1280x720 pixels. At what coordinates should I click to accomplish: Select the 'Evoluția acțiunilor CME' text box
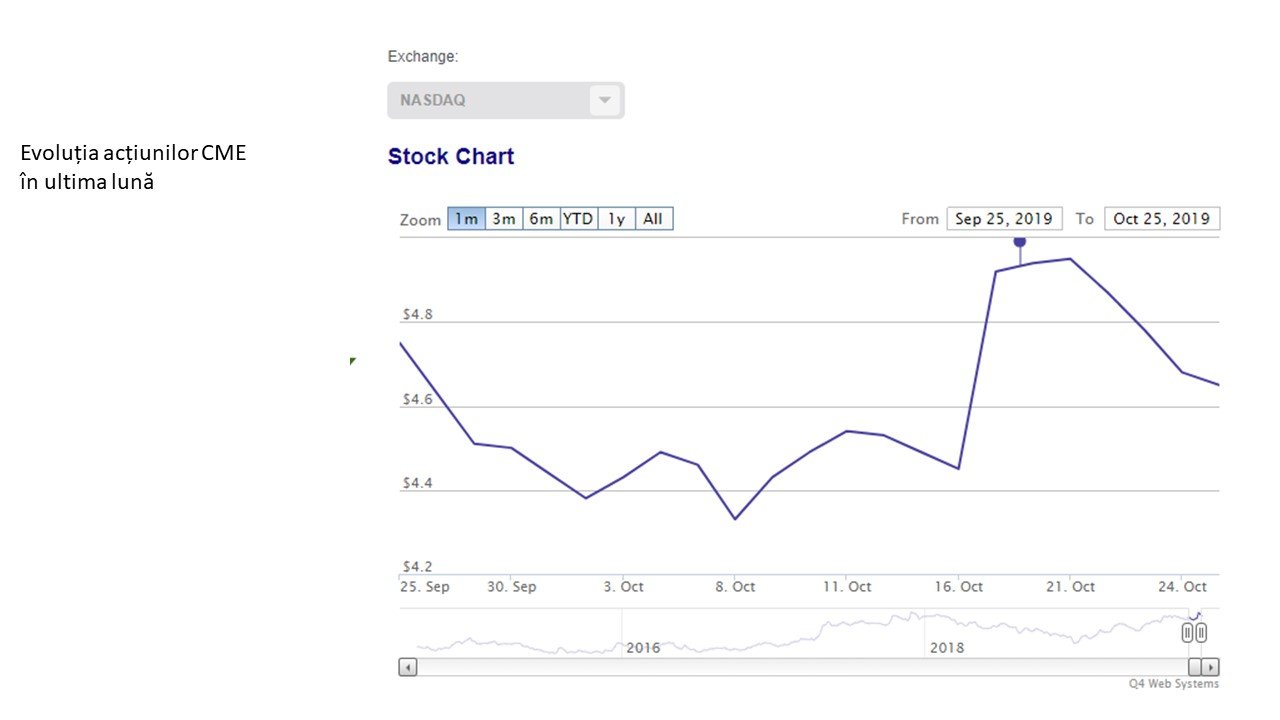pyautogui.click(x=133, y=168)
